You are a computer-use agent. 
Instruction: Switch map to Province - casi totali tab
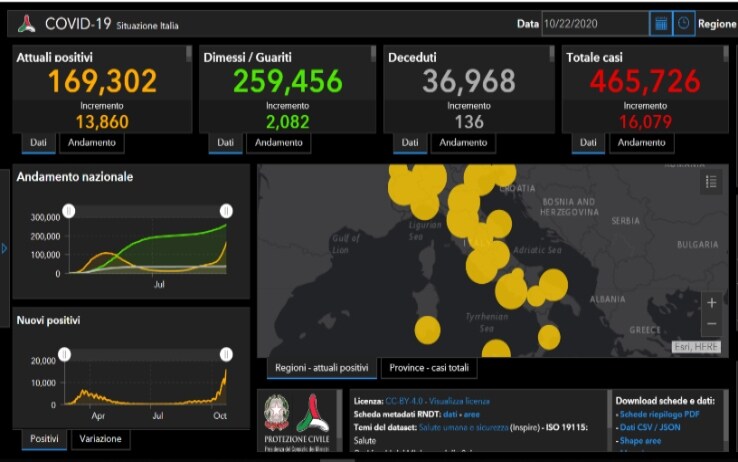(428, 368)
